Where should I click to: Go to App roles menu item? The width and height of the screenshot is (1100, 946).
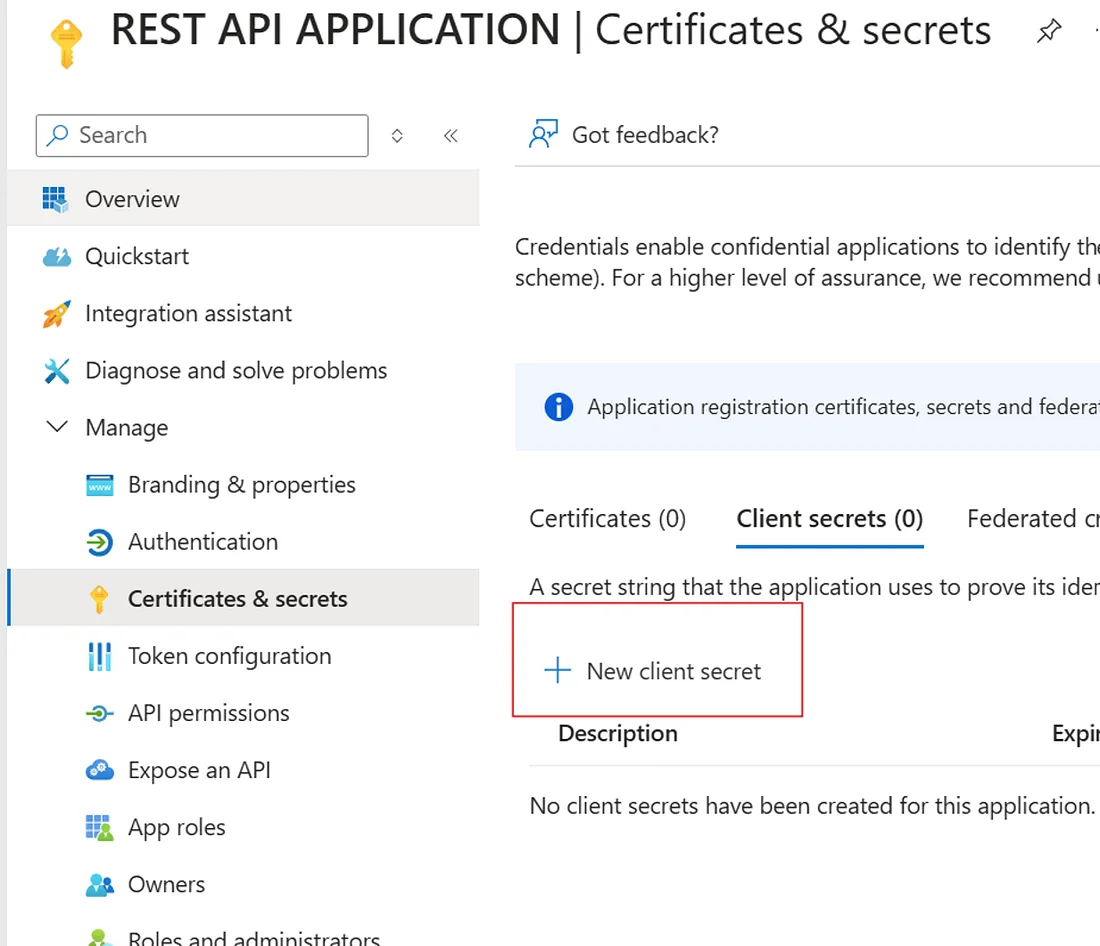tap(176, 828)
